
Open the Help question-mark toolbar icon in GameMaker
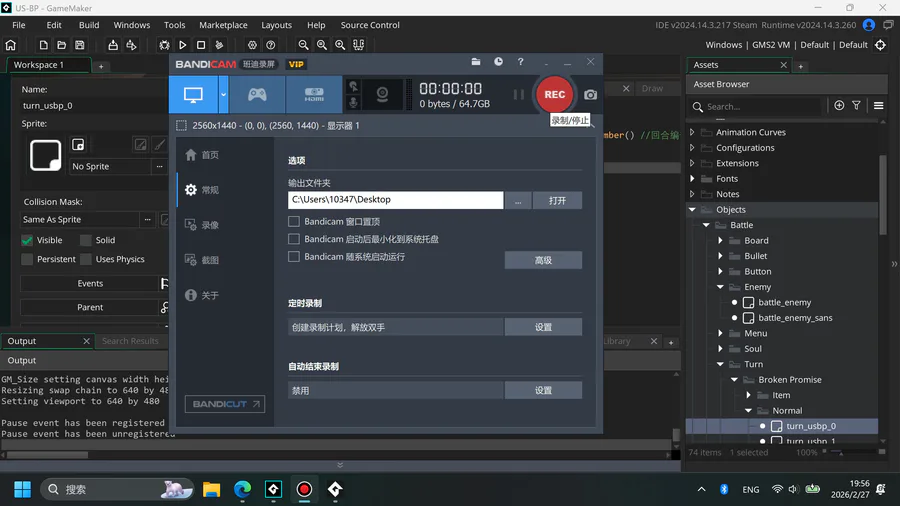click(270, 45)
